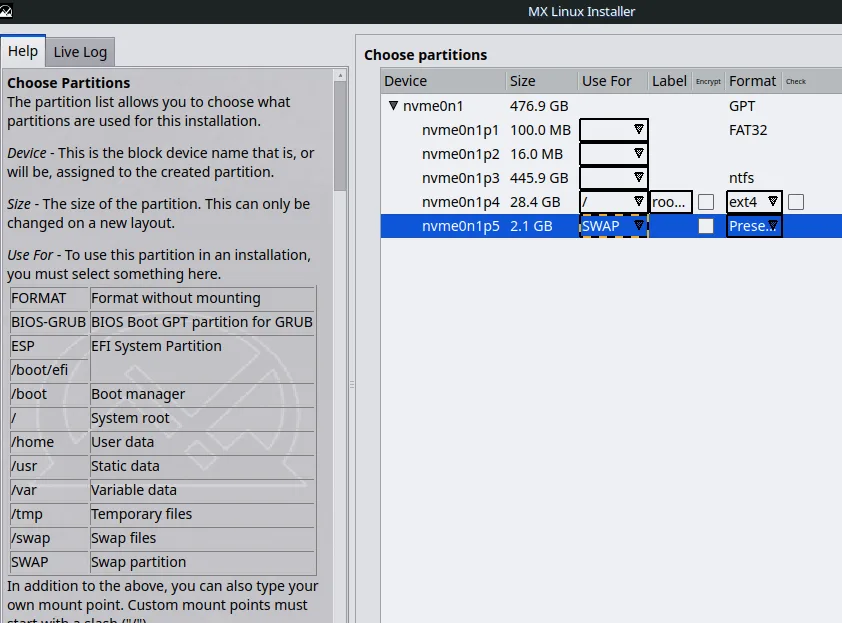Select the nvme0n1p4 partition row
This screenshot has width=842, height=623.
click(x=611, y=202)
